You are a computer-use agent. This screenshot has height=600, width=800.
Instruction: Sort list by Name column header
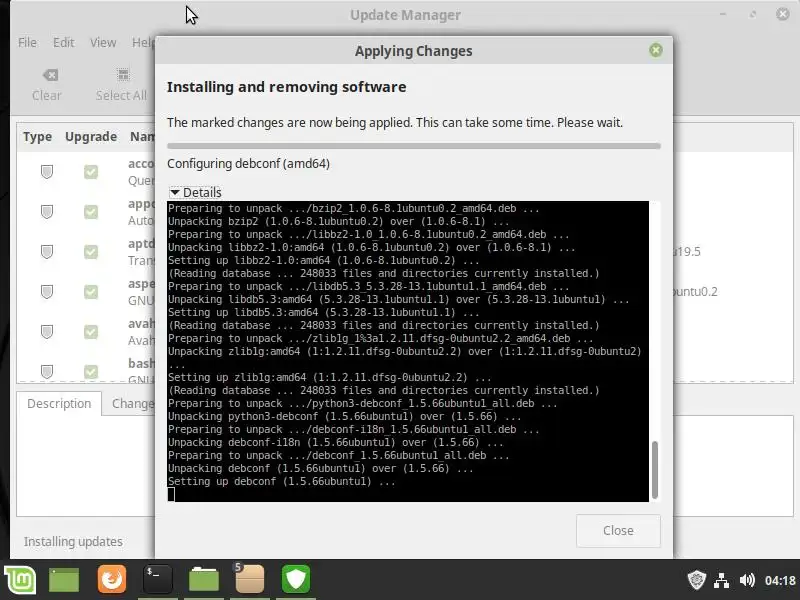[x=142, y=137]
